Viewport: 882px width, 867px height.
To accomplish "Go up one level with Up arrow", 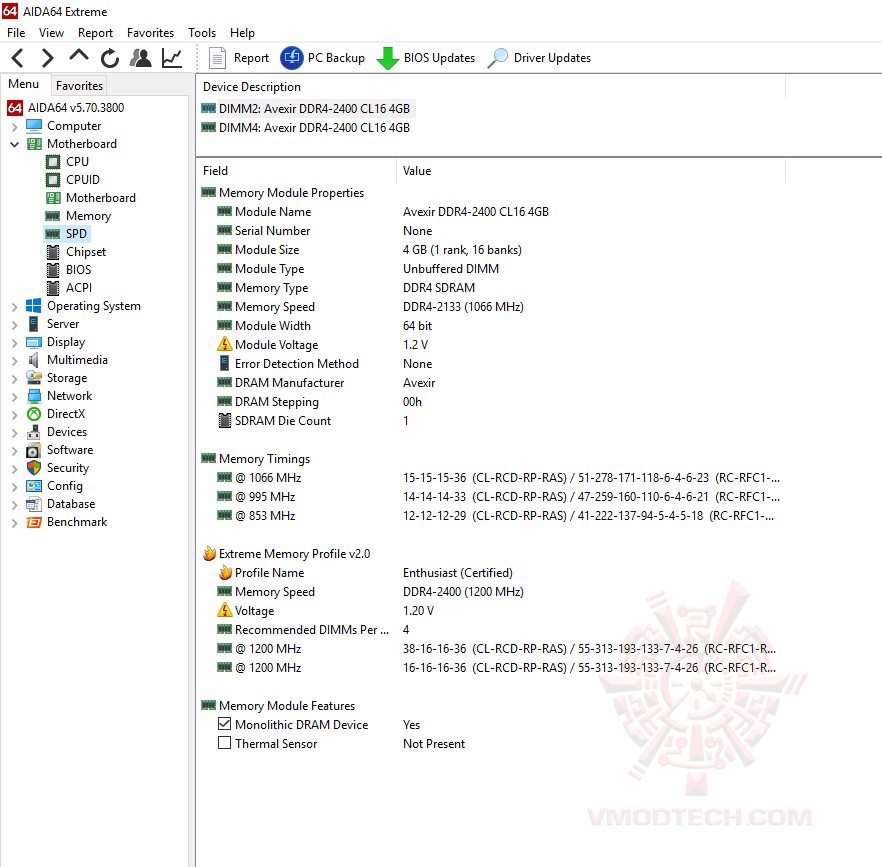I will [79, 56].
